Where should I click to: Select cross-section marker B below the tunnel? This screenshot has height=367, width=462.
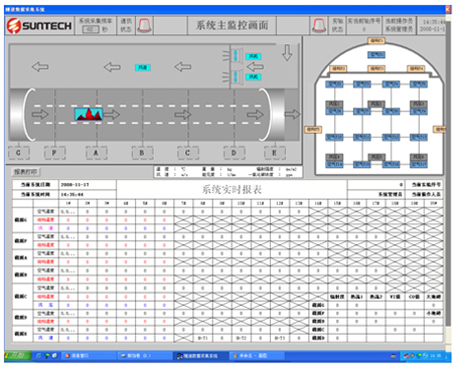pos(142,153)
